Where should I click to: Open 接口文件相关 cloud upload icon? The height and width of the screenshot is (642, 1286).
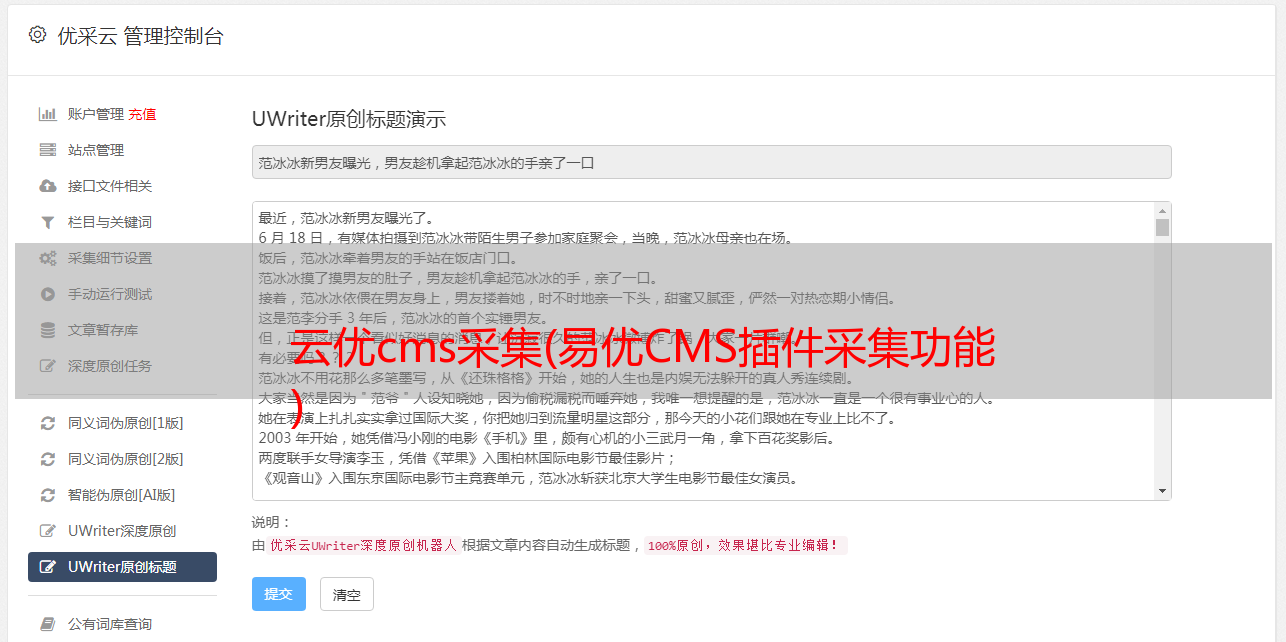(x=47, y=186)
